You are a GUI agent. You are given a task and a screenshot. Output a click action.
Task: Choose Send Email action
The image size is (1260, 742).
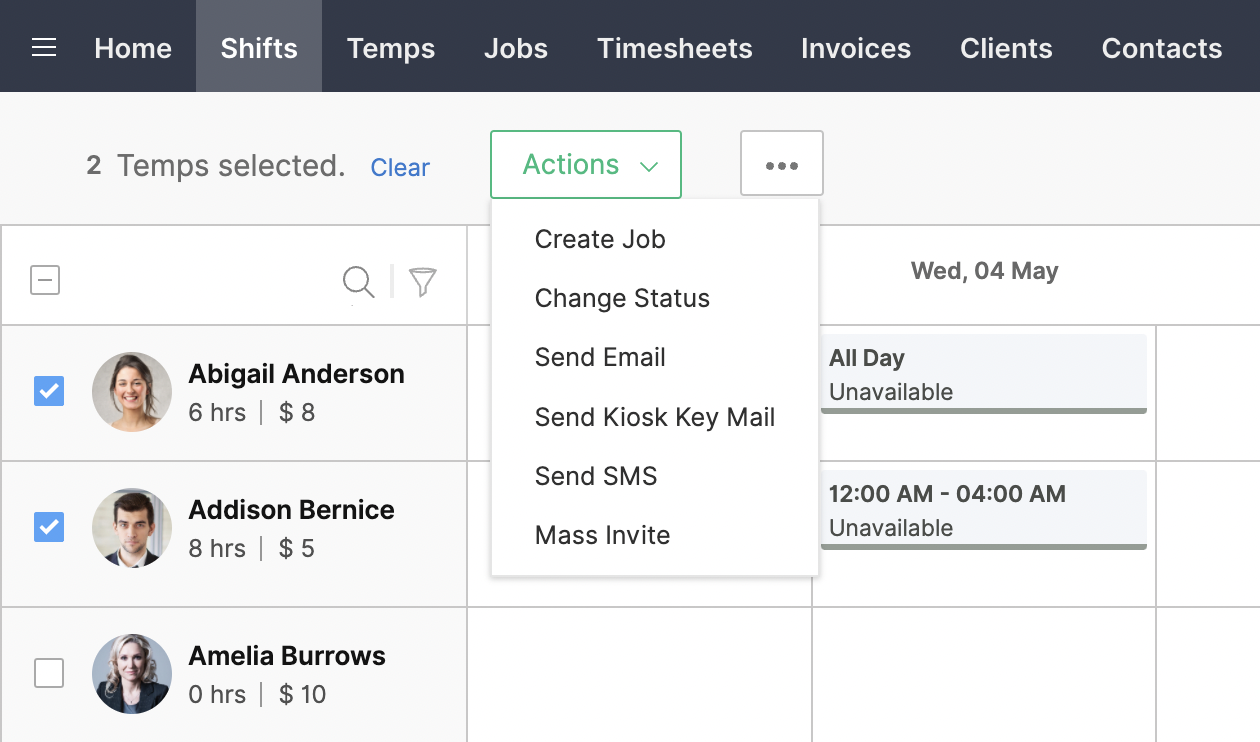click(600, 357)
